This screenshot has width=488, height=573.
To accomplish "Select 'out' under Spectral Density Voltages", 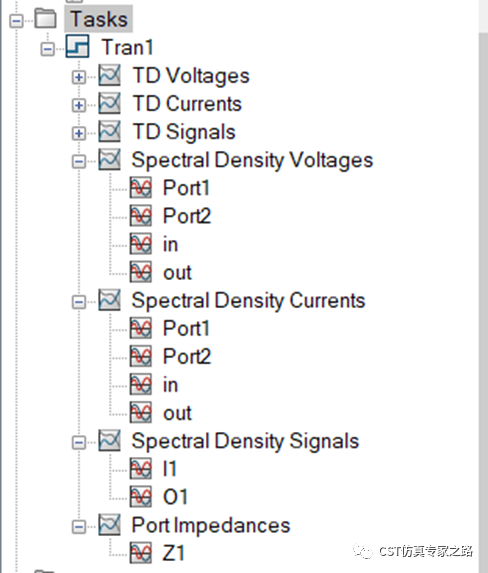I will [x=177, y=273].
